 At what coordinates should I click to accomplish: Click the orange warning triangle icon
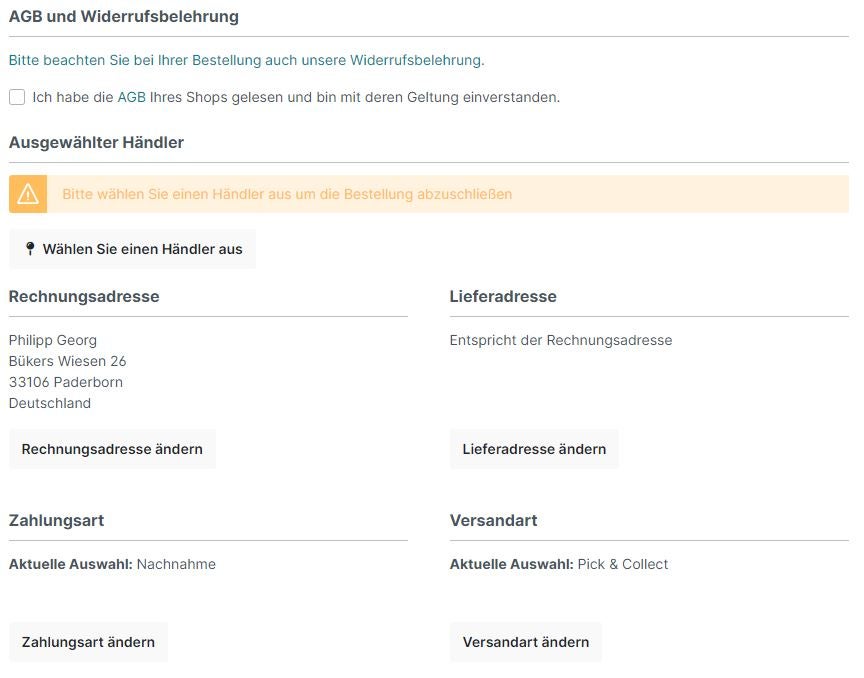(x=28, y=194)
